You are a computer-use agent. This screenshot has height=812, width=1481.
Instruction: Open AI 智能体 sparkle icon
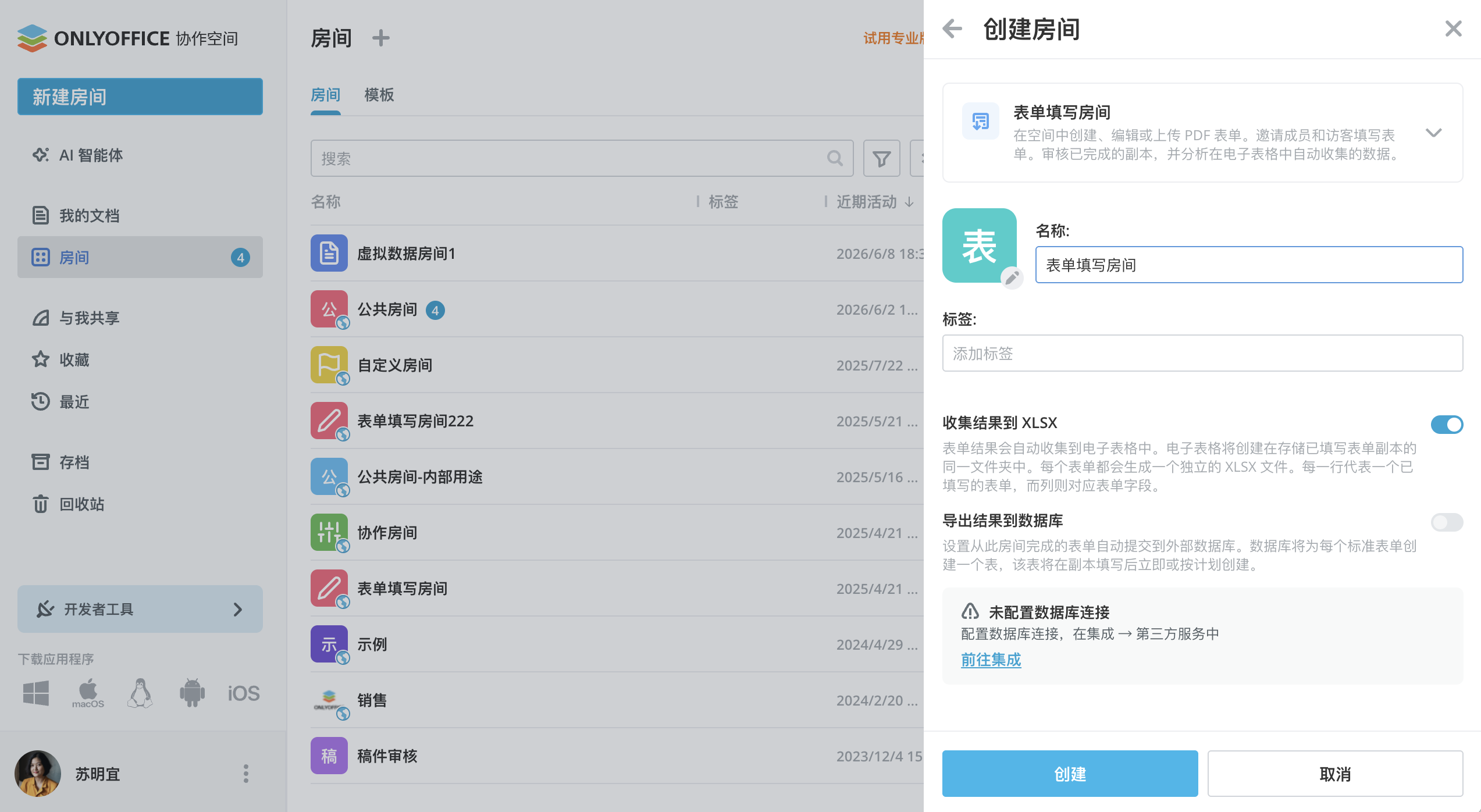40,155
